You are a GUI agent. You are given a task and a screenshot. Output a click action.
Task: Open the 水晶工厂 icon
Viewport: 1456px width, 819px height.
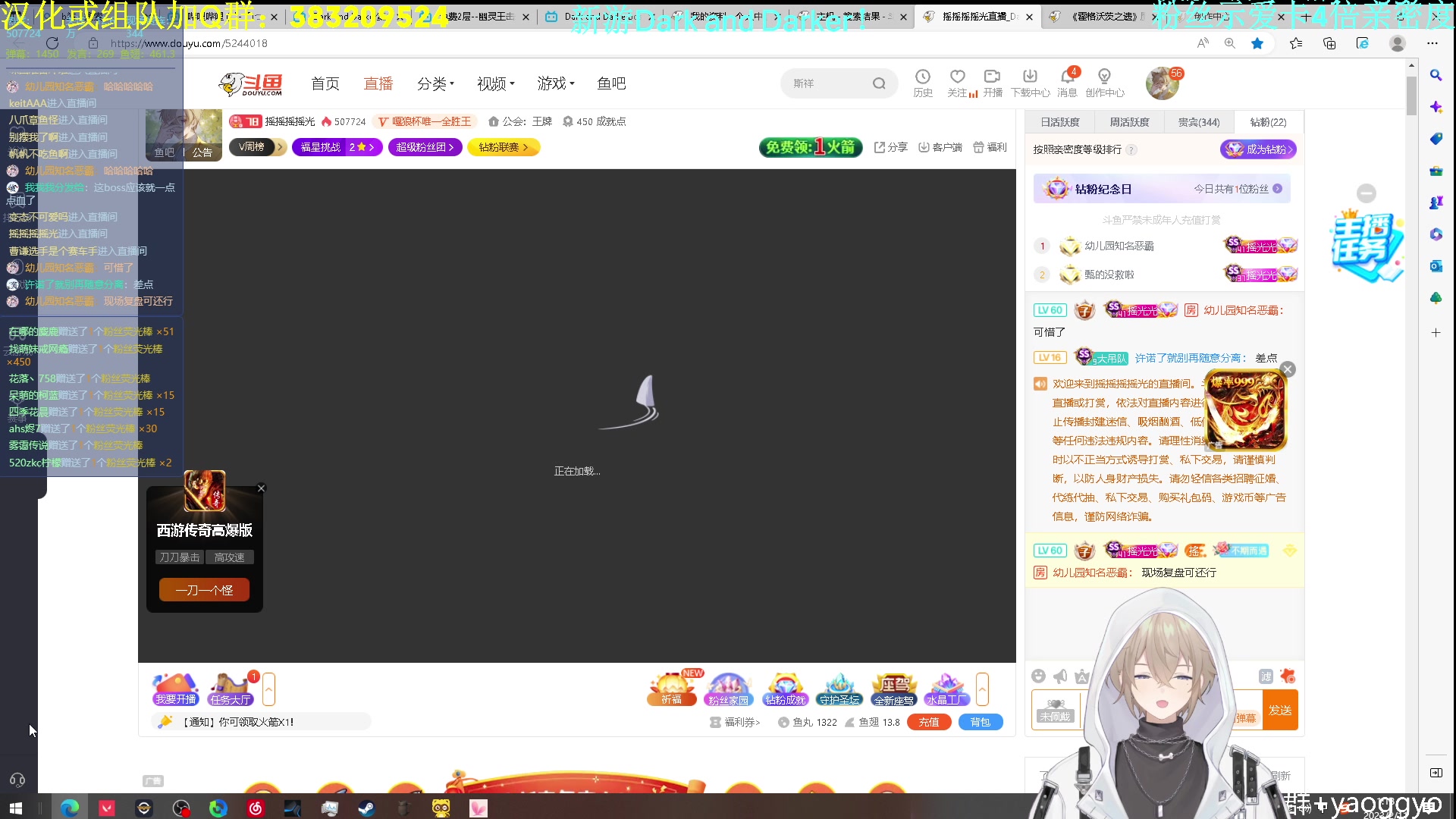tap(947, 689)
